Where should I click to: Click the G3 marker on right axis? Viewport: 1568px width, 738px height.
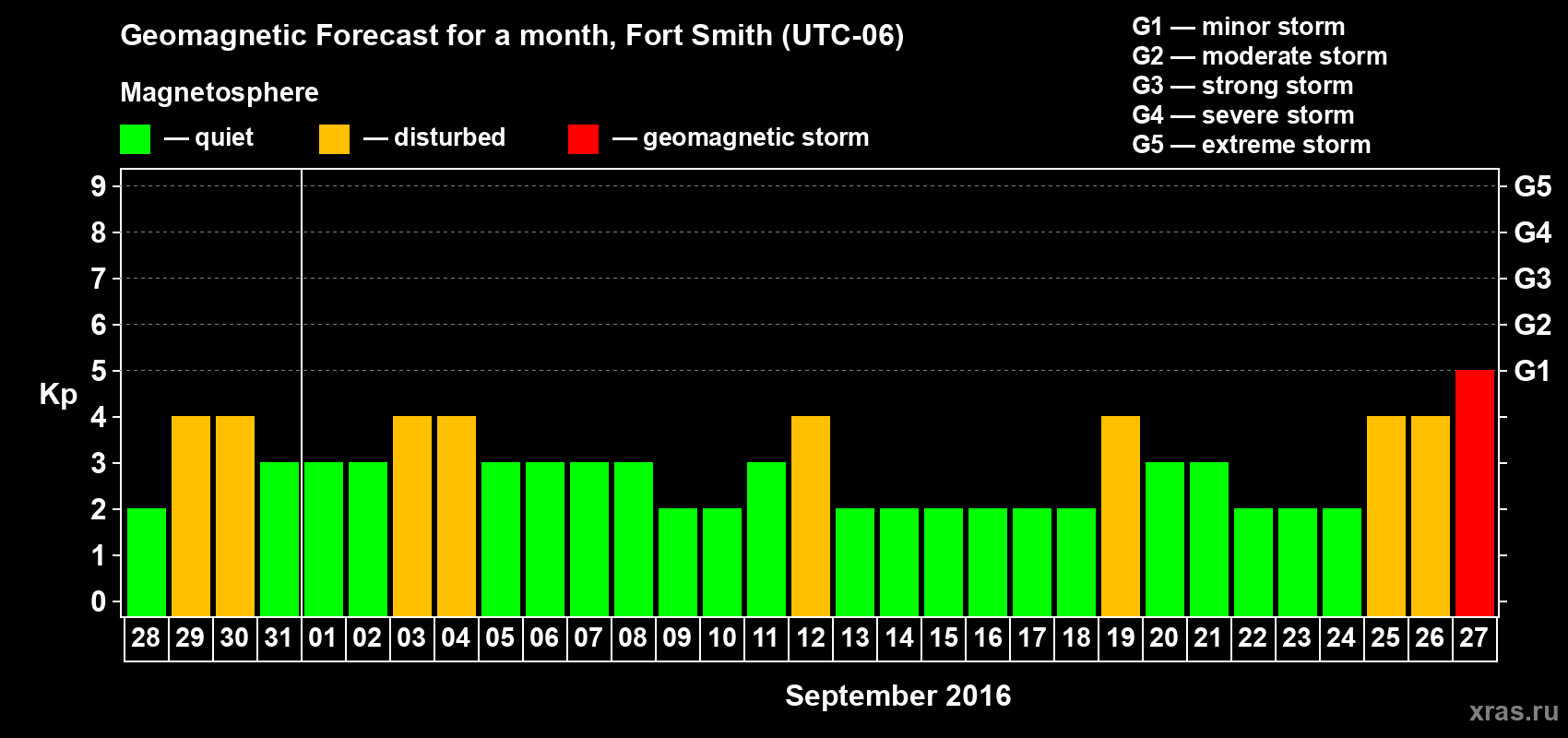tap(1532, 279)
